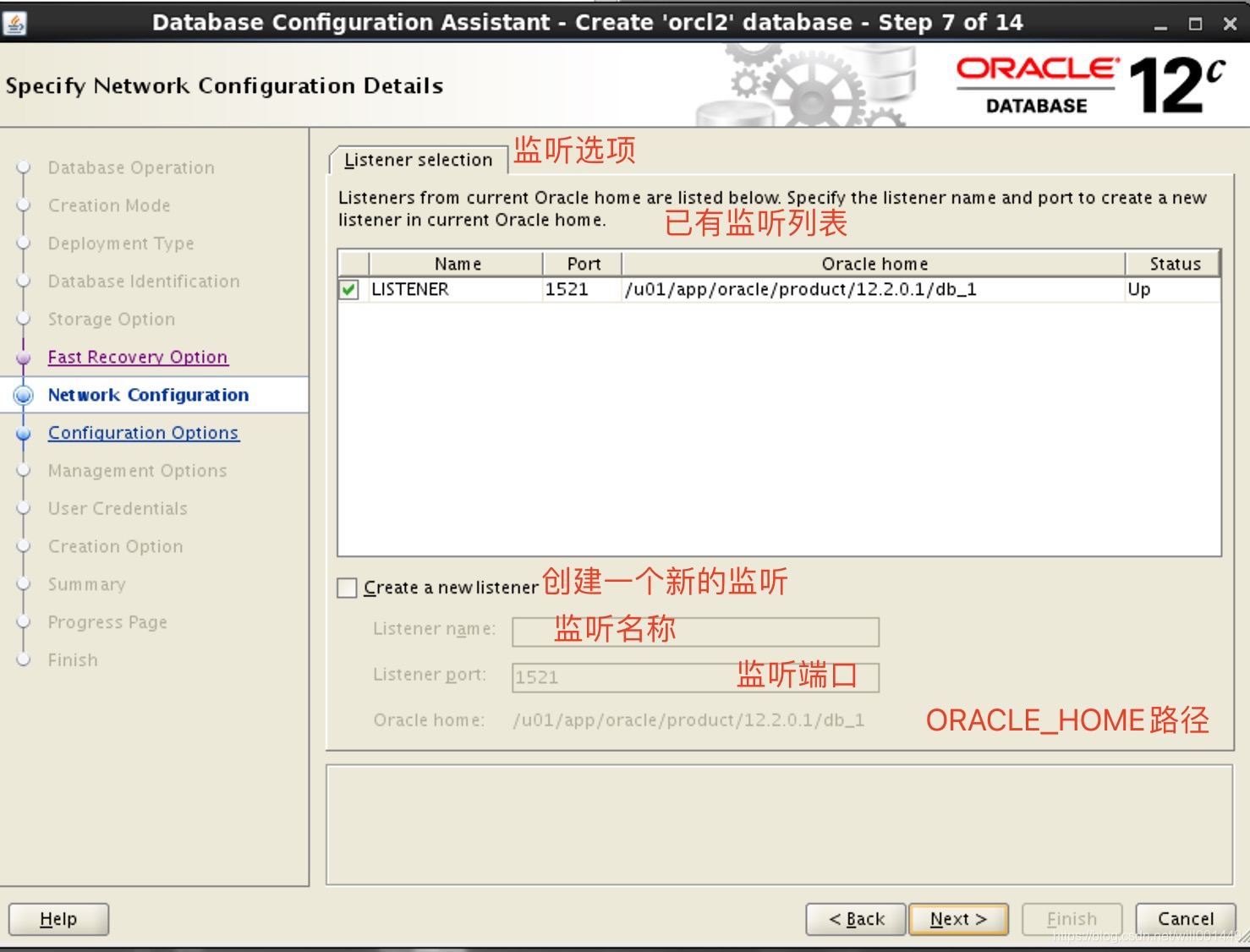
Task: Maximize the Database Configuration Assistant window
Action: pyautogui.click(x=1195, y=25)
